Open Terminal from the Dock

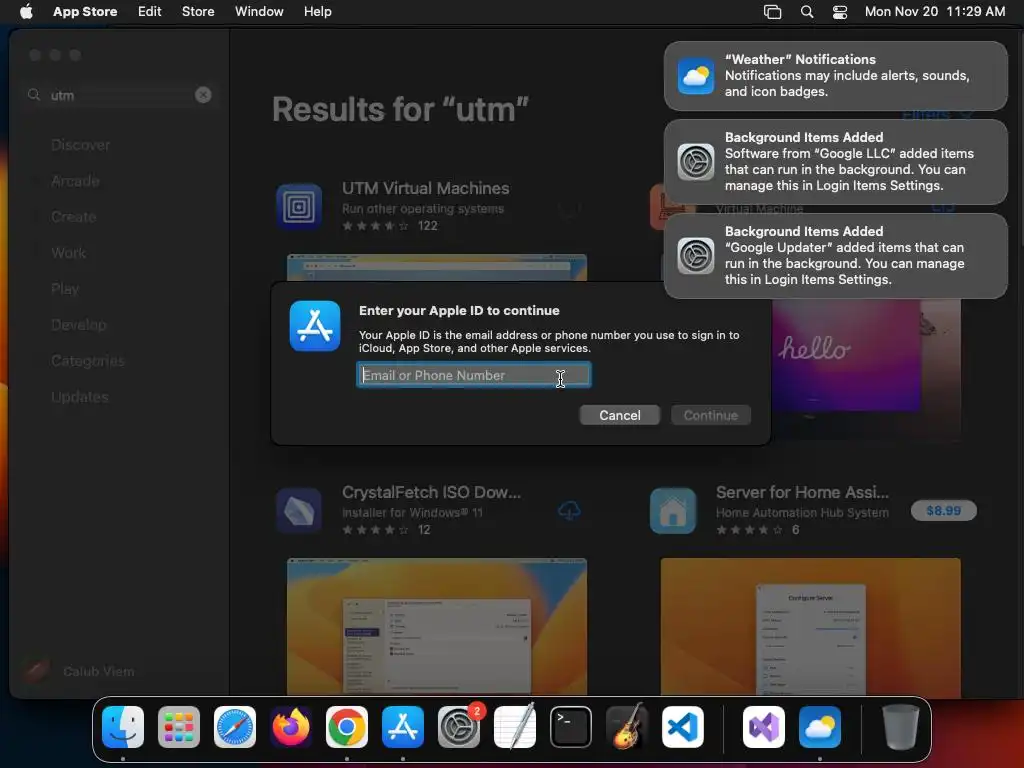[x=571, y=727]
